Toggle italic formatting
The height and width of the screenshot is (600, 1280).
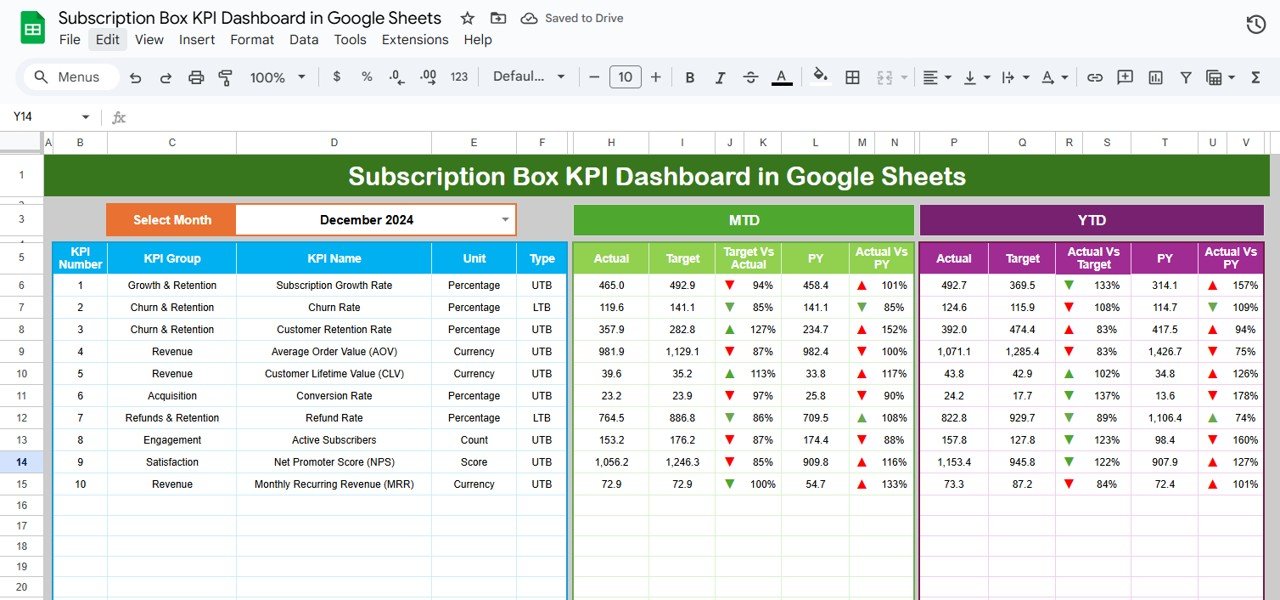click(720, 77)
